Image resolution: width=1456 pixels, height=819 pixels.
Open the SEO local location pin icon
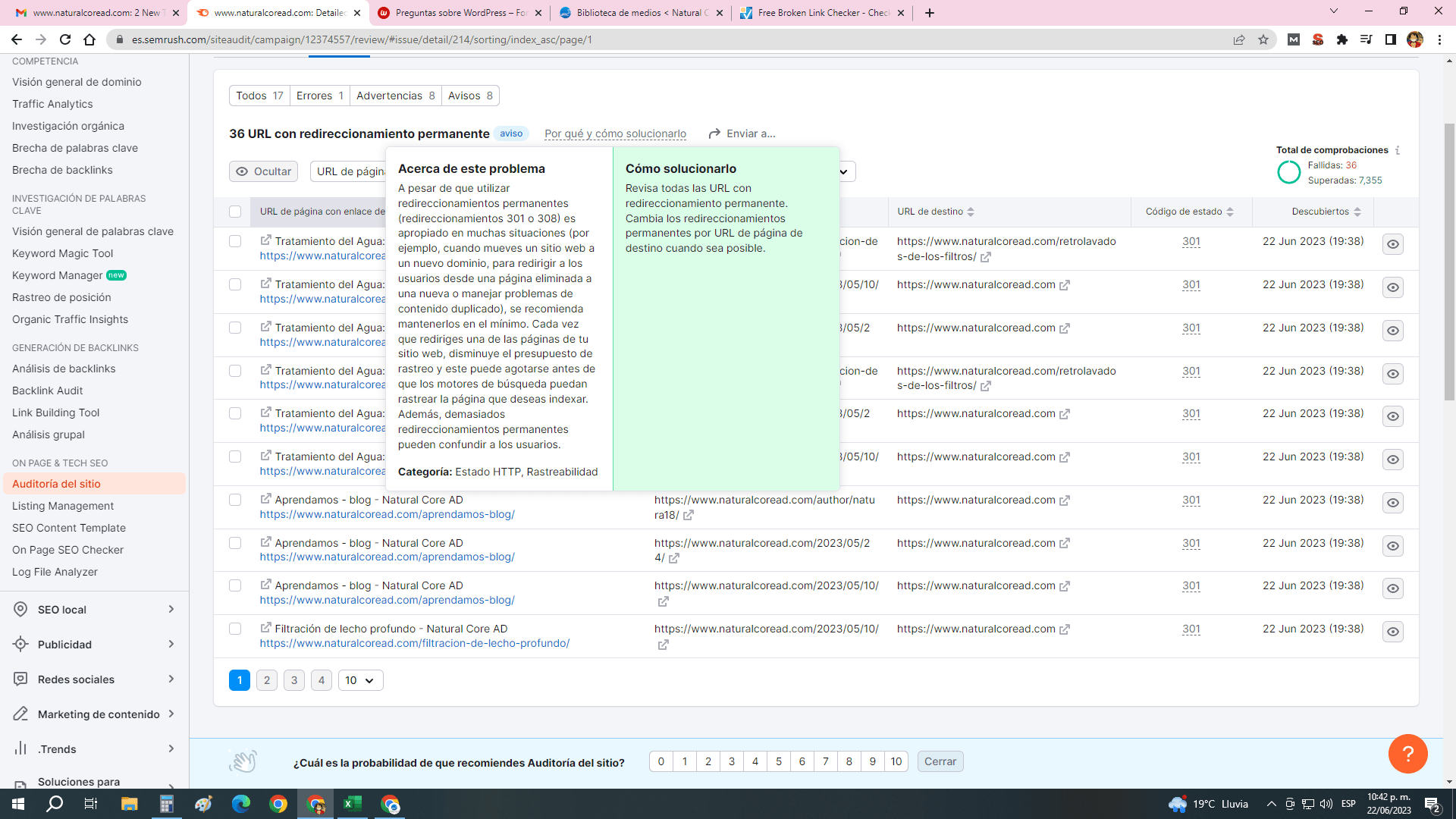21,610
